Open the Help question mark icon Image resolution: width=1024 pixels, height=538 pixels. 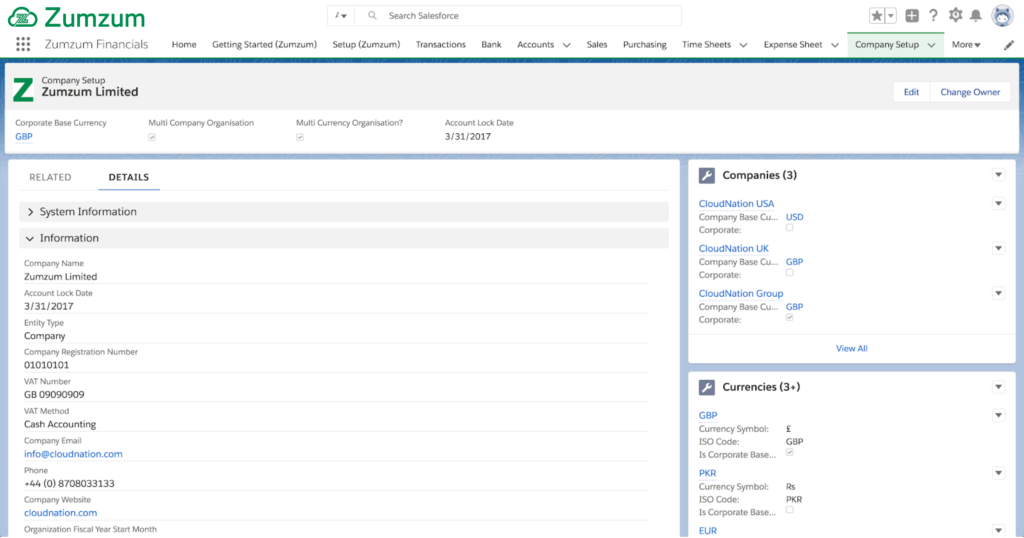[x=933, y=16]
